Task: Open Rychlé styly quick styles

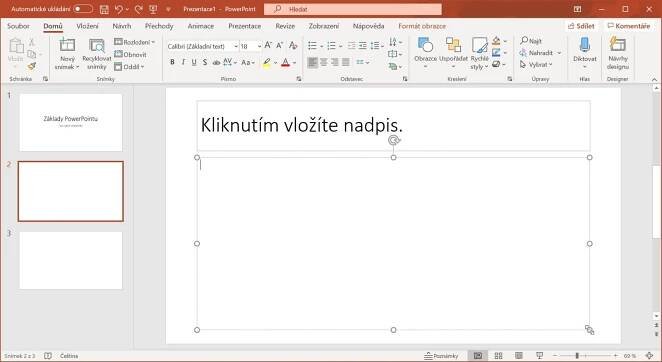Action: 480,54
